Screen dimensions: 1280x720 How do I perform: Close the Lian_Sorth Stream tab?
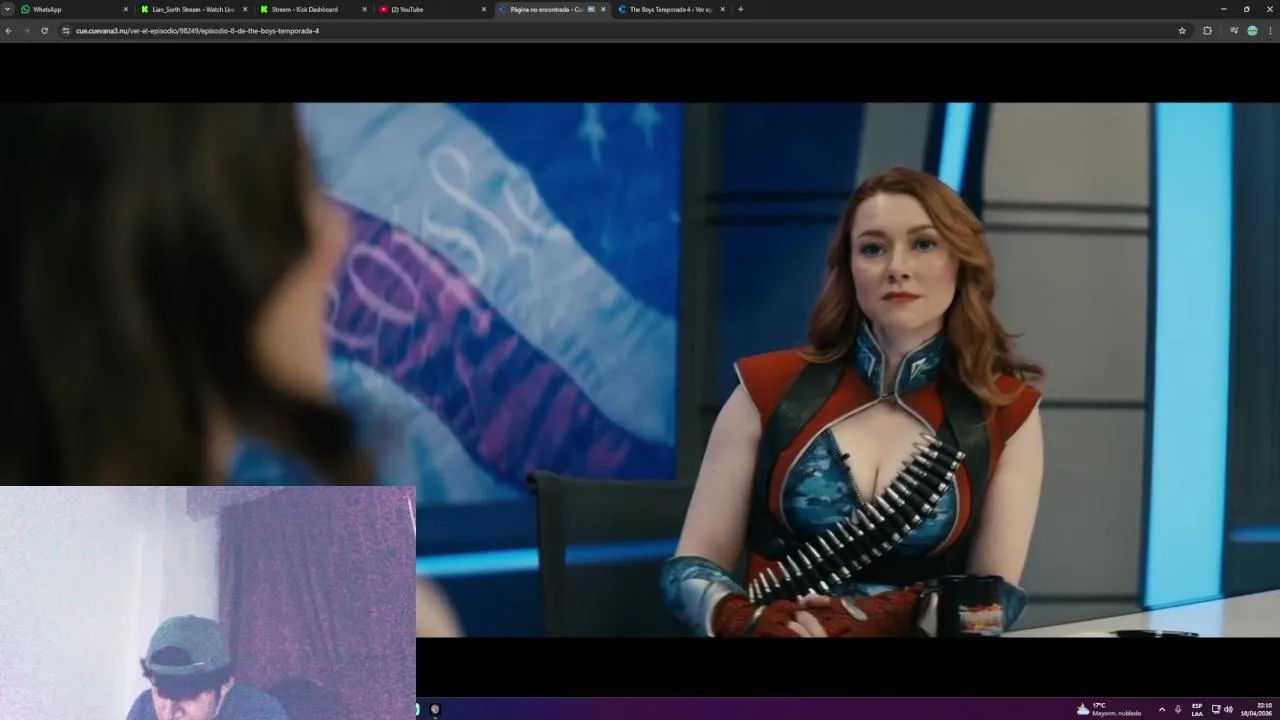click(245, 9)
